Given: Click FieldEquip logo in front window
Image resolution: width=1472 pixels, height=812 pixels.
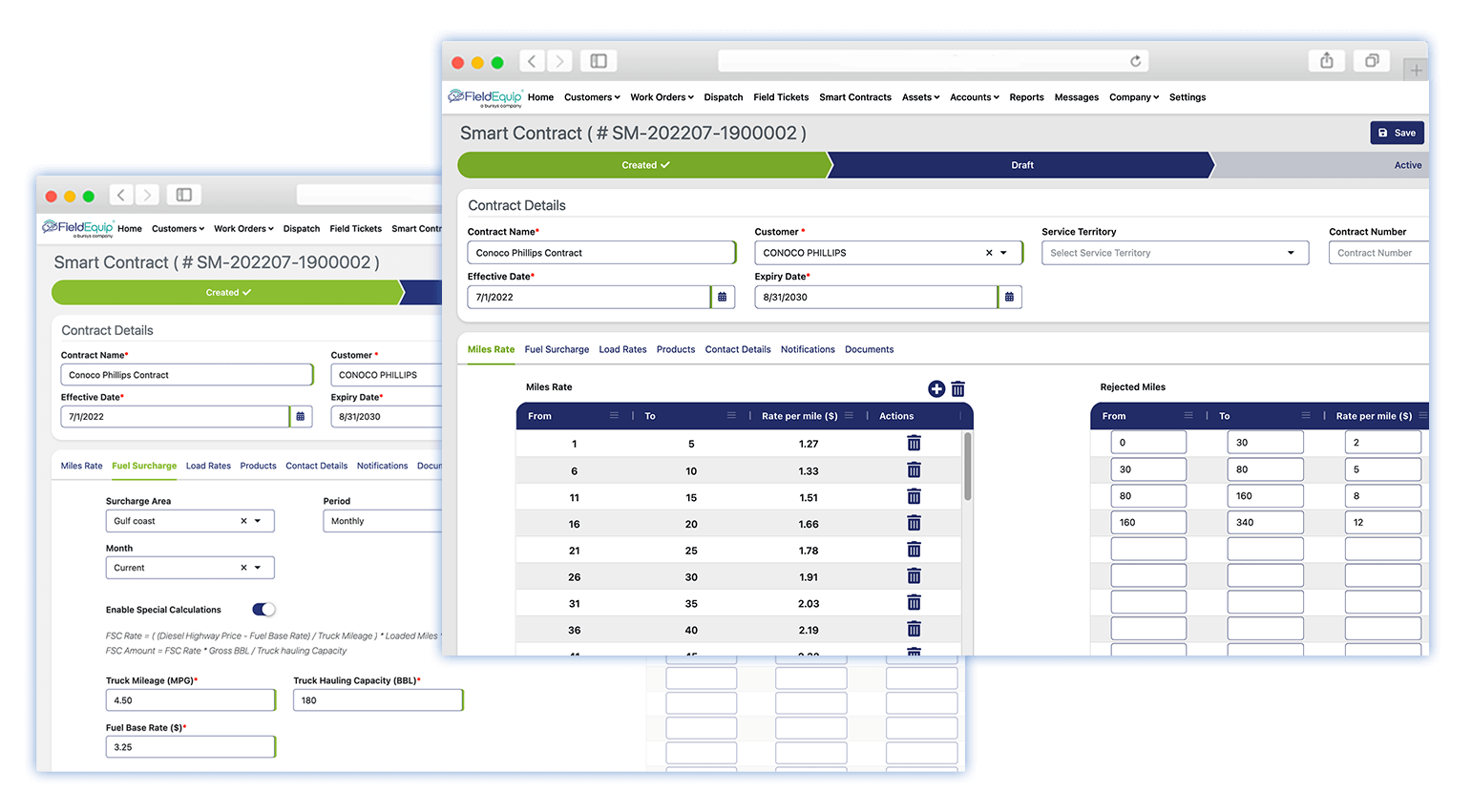Looking at the screenshot, I should 485,97.
